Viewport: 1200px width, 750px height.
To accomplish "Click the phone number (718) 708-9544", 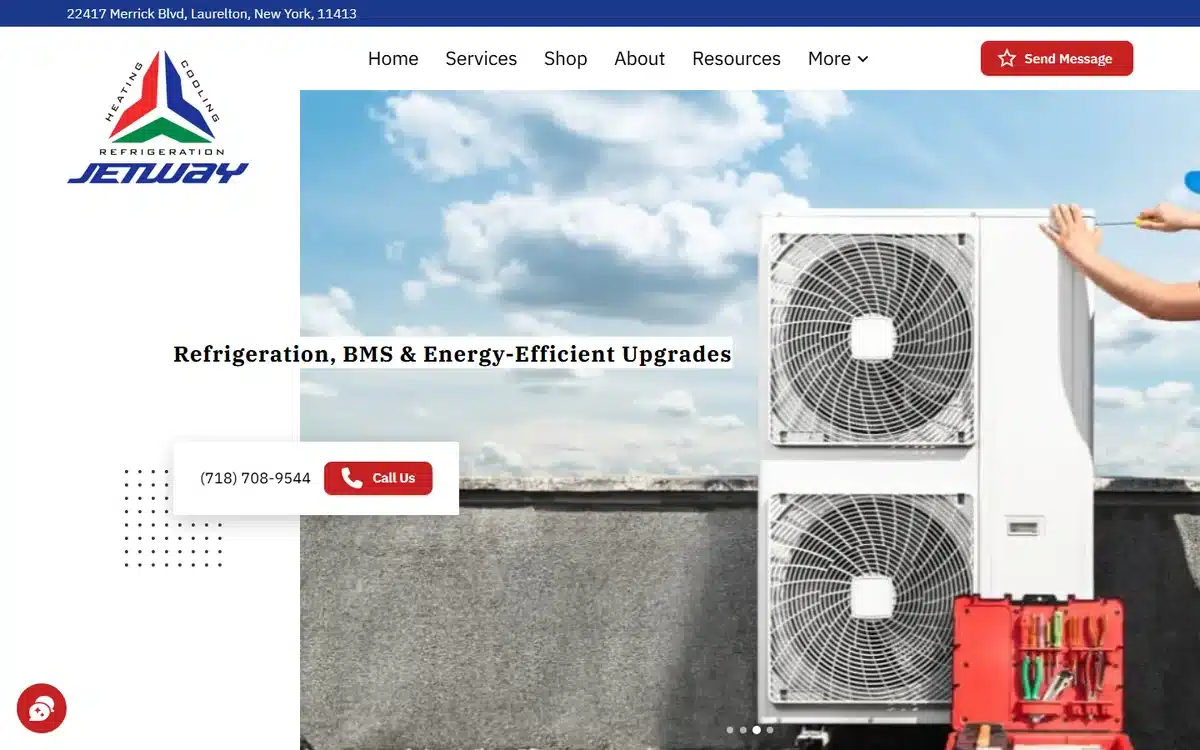I will tap(255, 478).
